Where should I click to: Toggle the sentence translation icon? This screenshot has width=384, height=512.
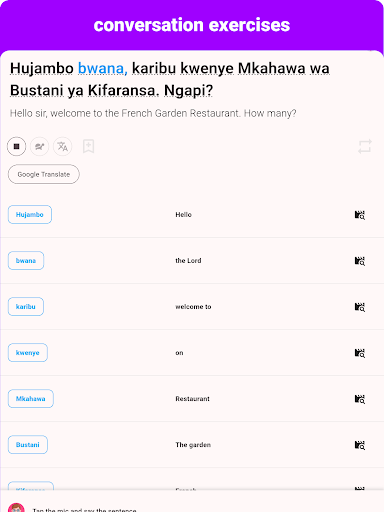pyautogui.click(x=62, y=146)
